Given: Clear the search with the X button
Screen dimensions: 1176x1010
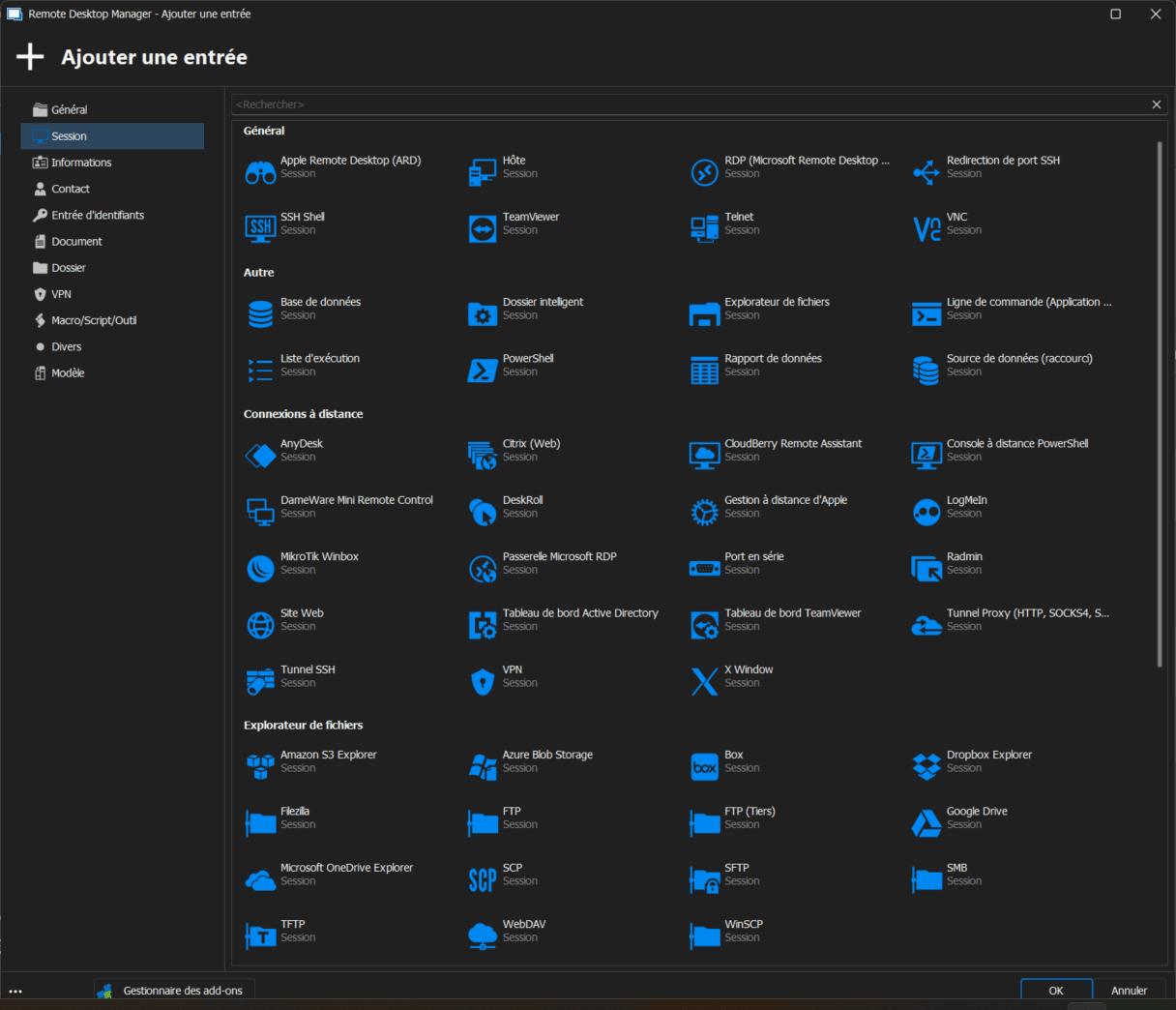Looking at the screenshot, I should pyautogui.click(x=1156, y=104).
